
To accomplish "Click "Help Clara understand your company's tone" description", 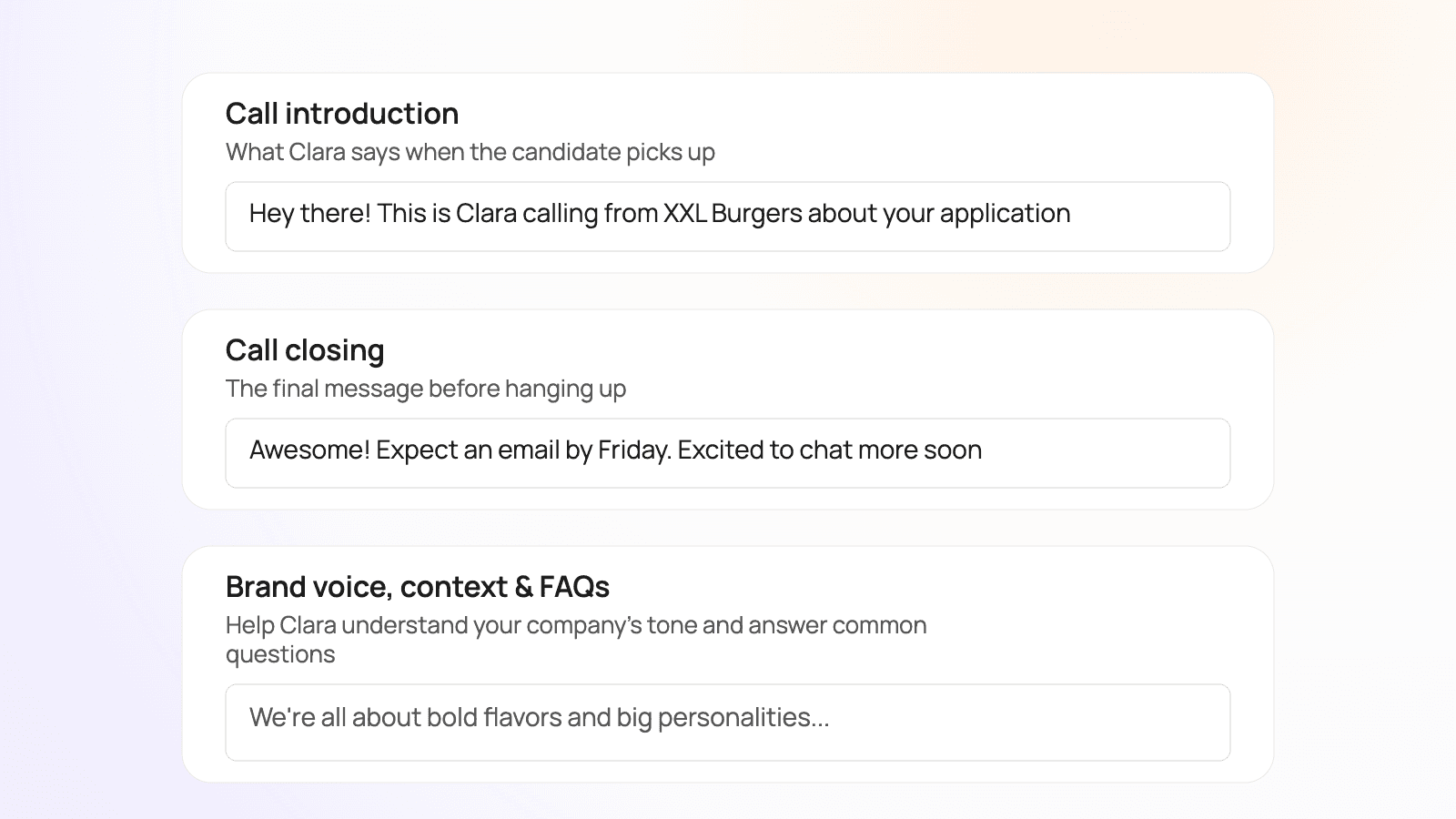I will pos(576,625).
